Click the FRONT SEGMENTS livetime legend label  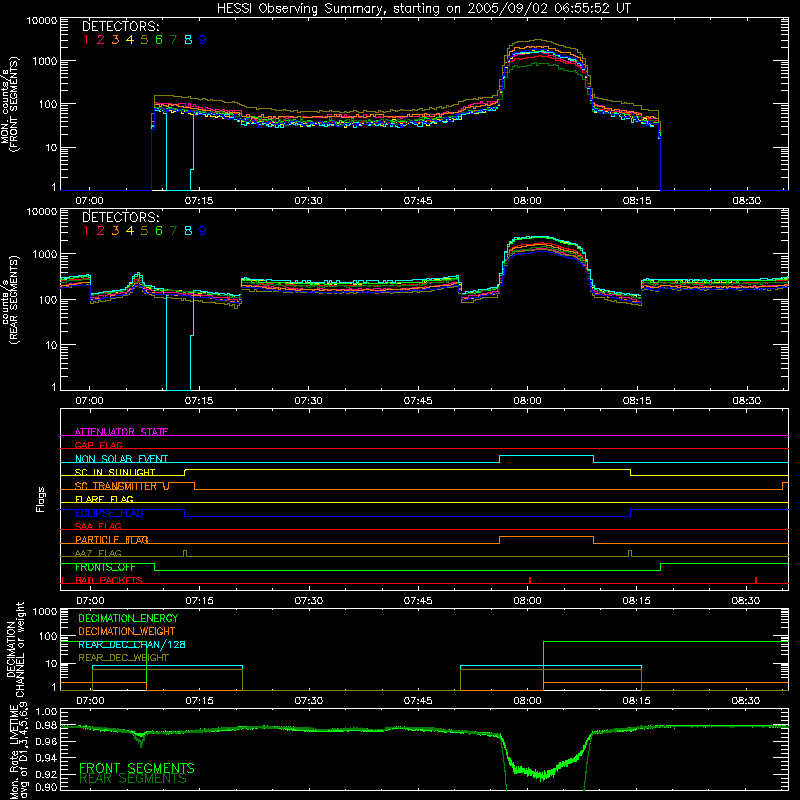click(x=137, y=768)
